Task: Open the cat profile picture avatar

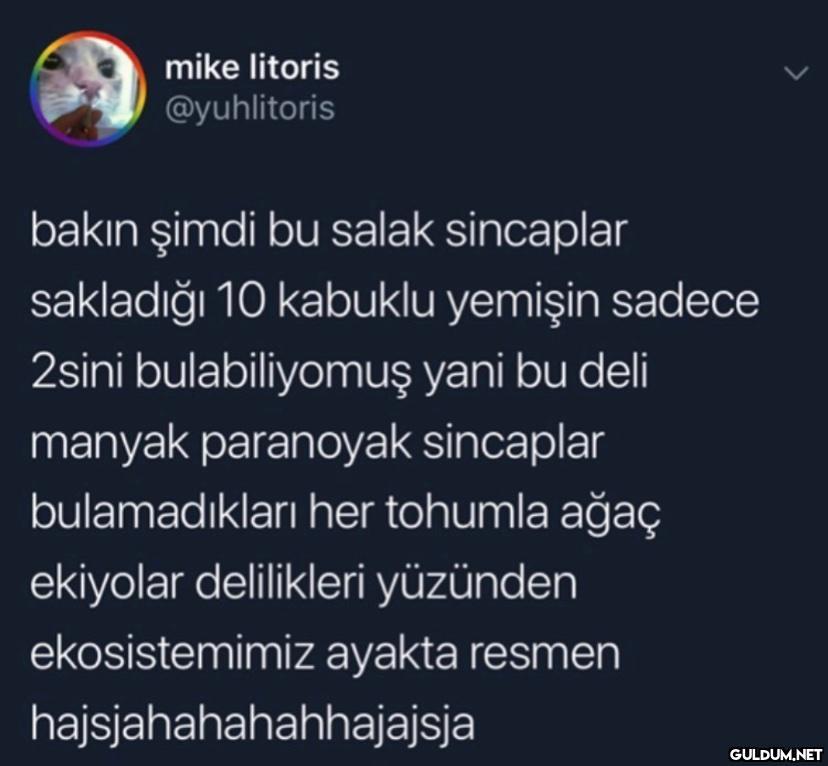Action: [88, 89]
